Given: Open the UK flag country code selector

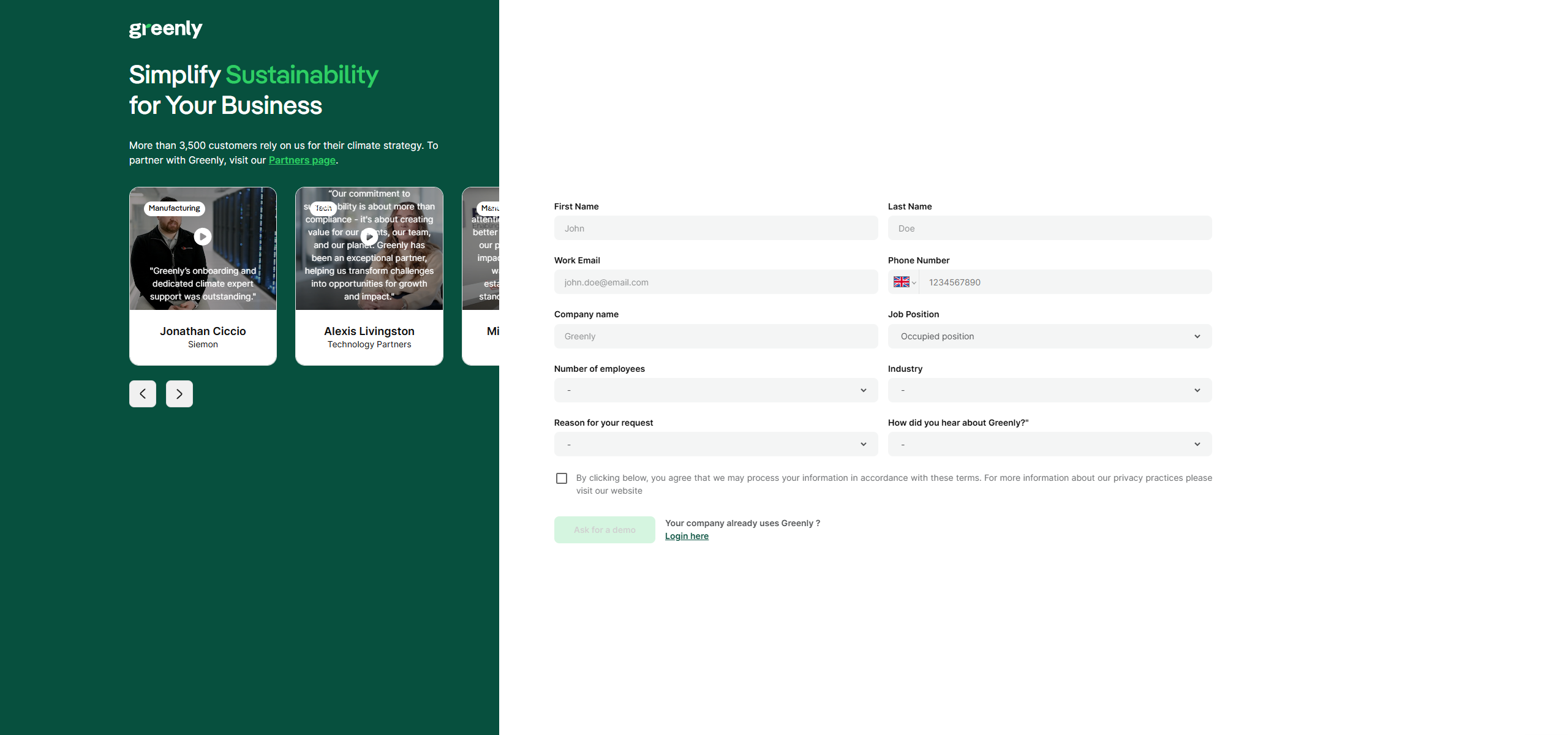Looking at the screenshot, I should point(904,282).
